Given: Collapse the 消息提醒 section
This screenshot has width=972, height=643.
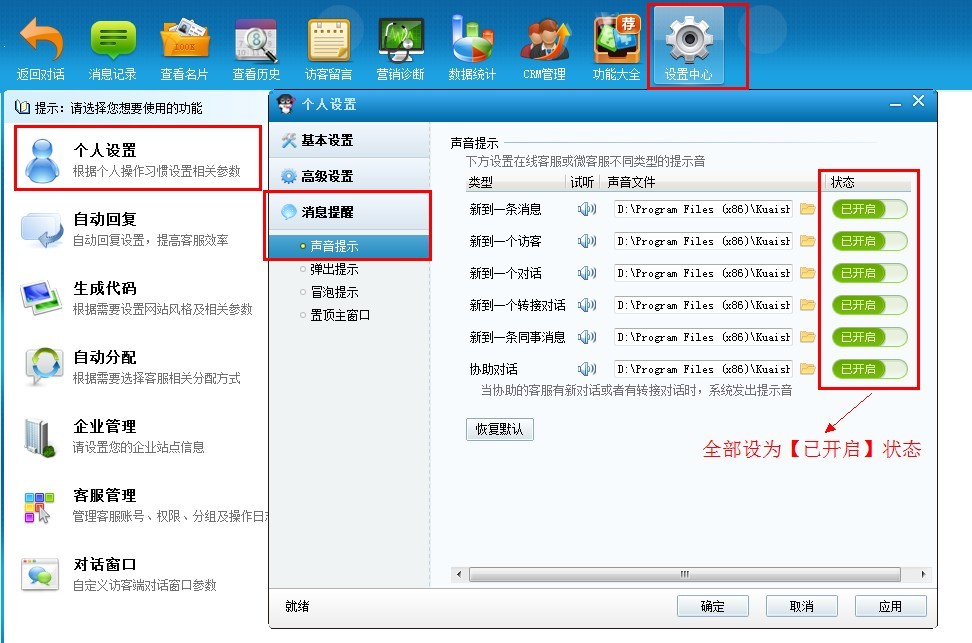Looking at the screenshot, I should point(327,212).
